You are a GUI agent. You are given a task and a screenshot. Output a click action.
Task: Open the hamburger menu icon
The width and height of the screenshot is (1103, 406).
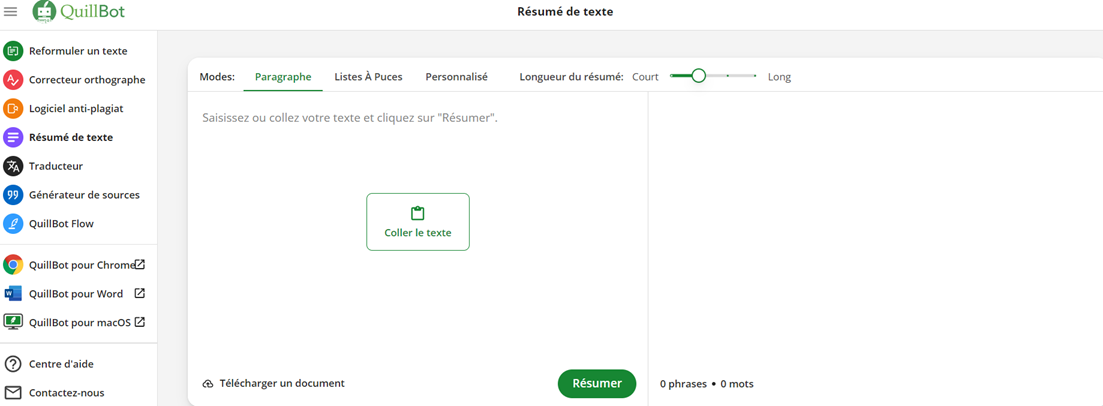coord(11,11)
